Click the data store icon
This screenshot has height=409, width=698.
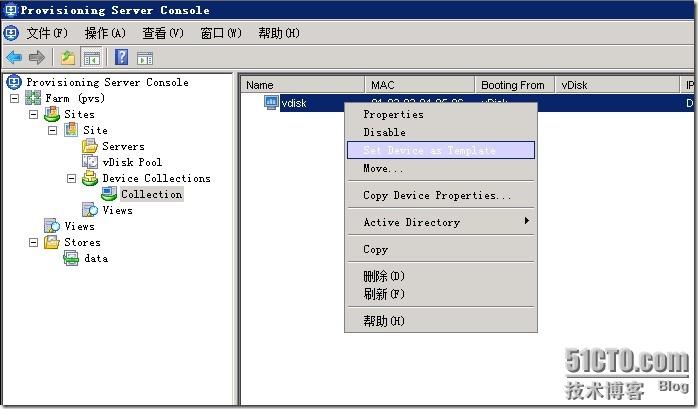pos(71,258)
